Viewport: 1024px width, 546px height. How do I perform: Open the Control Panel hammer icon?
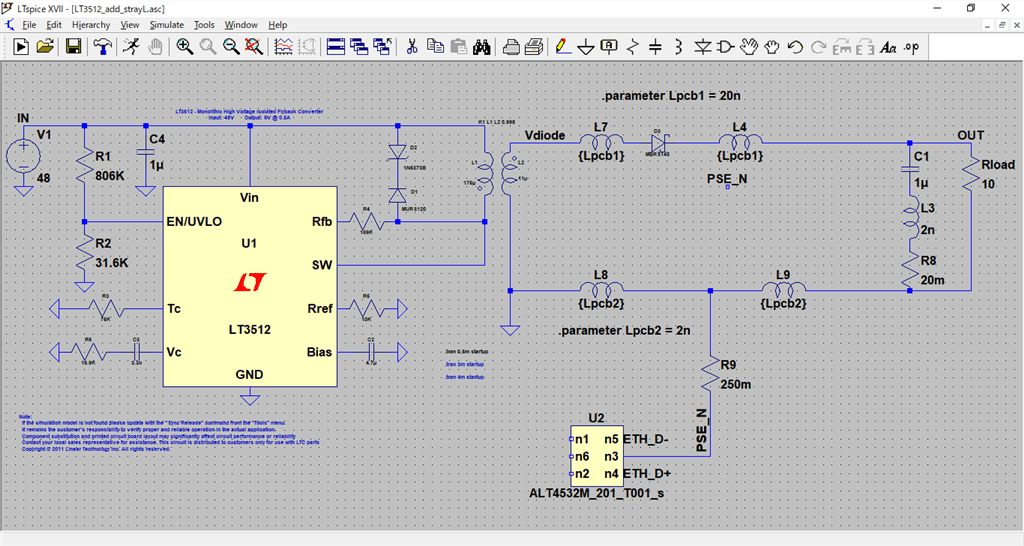103,46
